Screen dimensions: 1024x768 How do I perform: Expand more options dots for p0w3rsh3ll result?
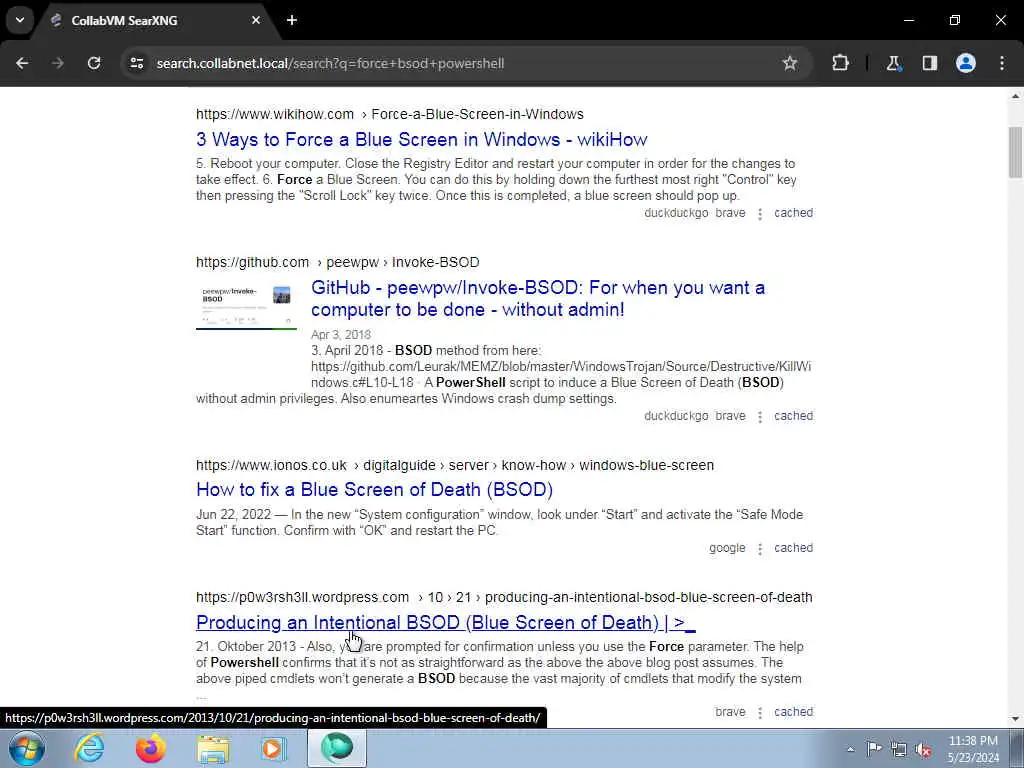(x=760, y=712)
